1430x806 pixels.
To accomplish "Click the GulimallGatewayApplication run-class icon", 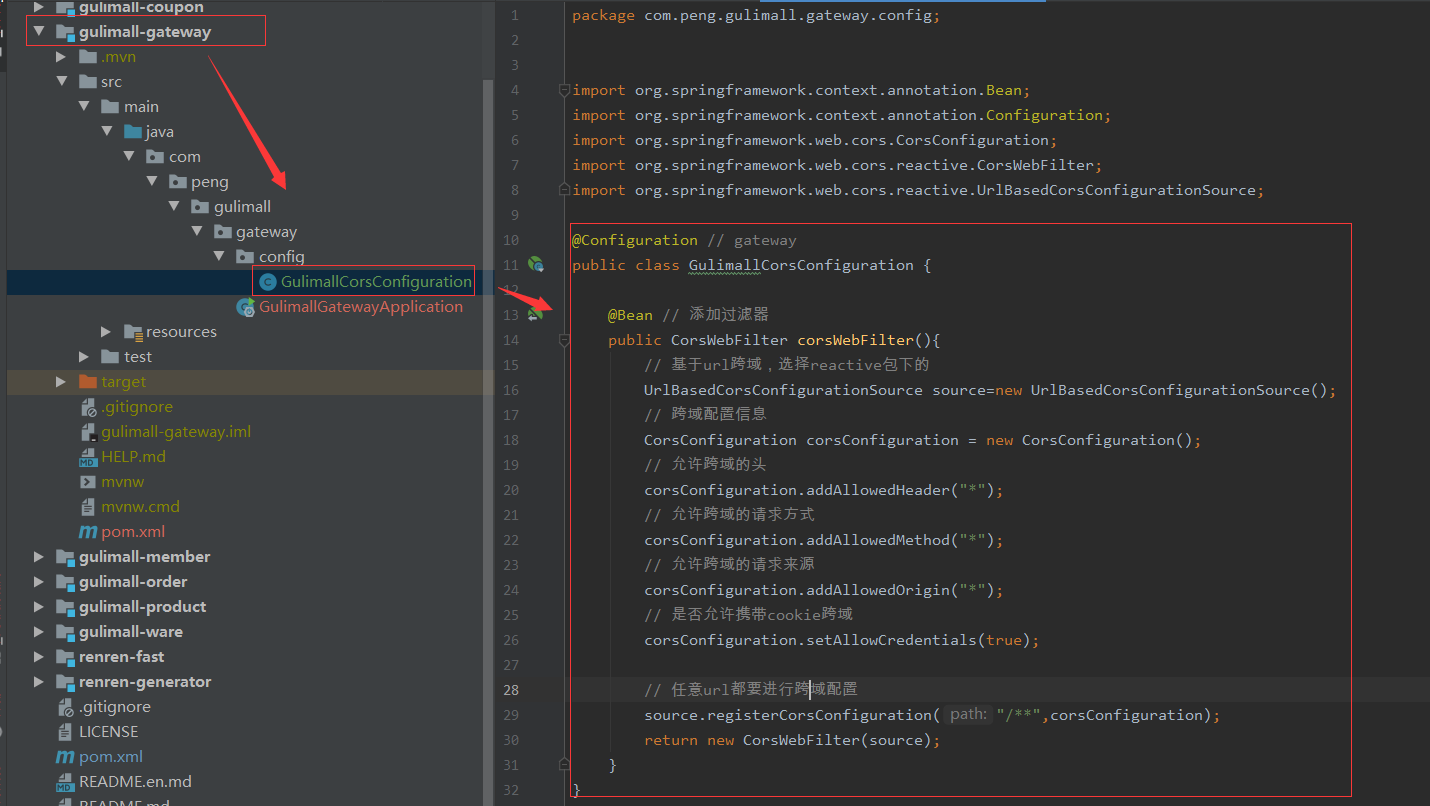I will [245, 307].
